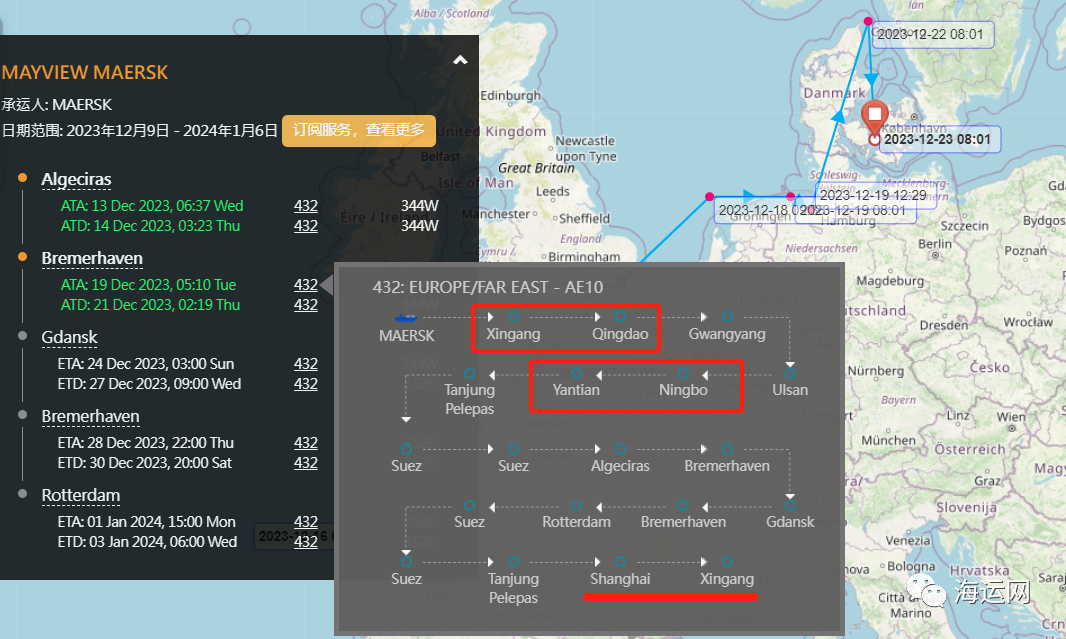Screen dimensions: 1066x639
Task: Click service 432 link on Algeciras ATA row
Action: [306, 205]
